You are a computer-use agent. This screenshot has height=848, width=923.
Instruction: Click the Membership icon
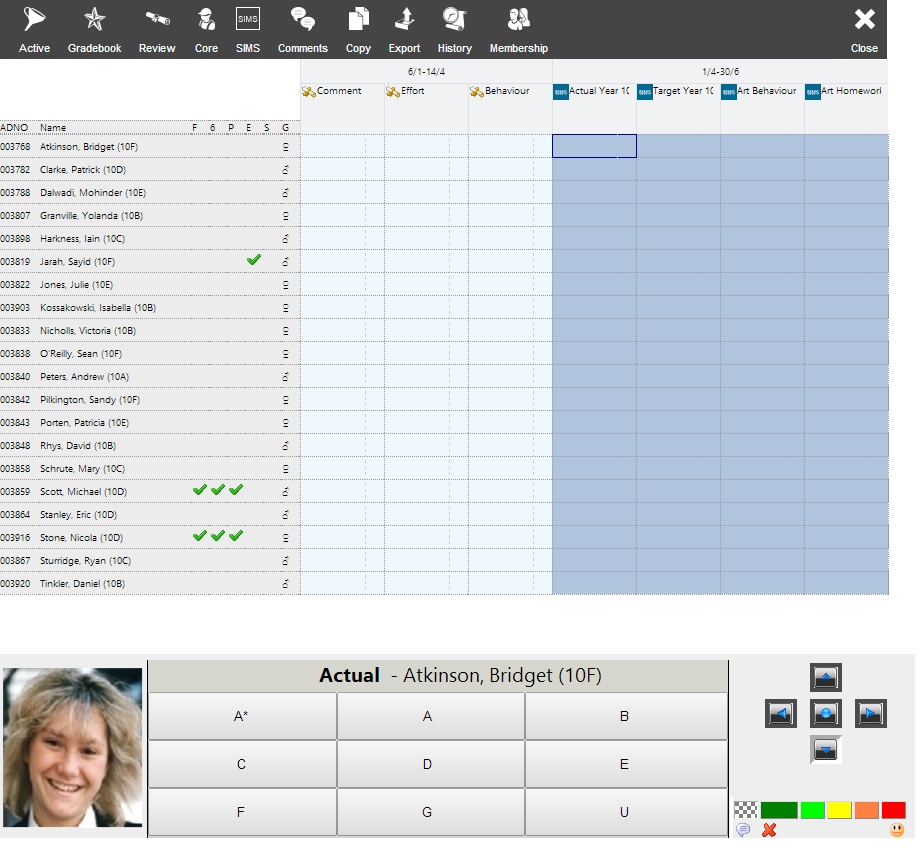pos(519,31)
